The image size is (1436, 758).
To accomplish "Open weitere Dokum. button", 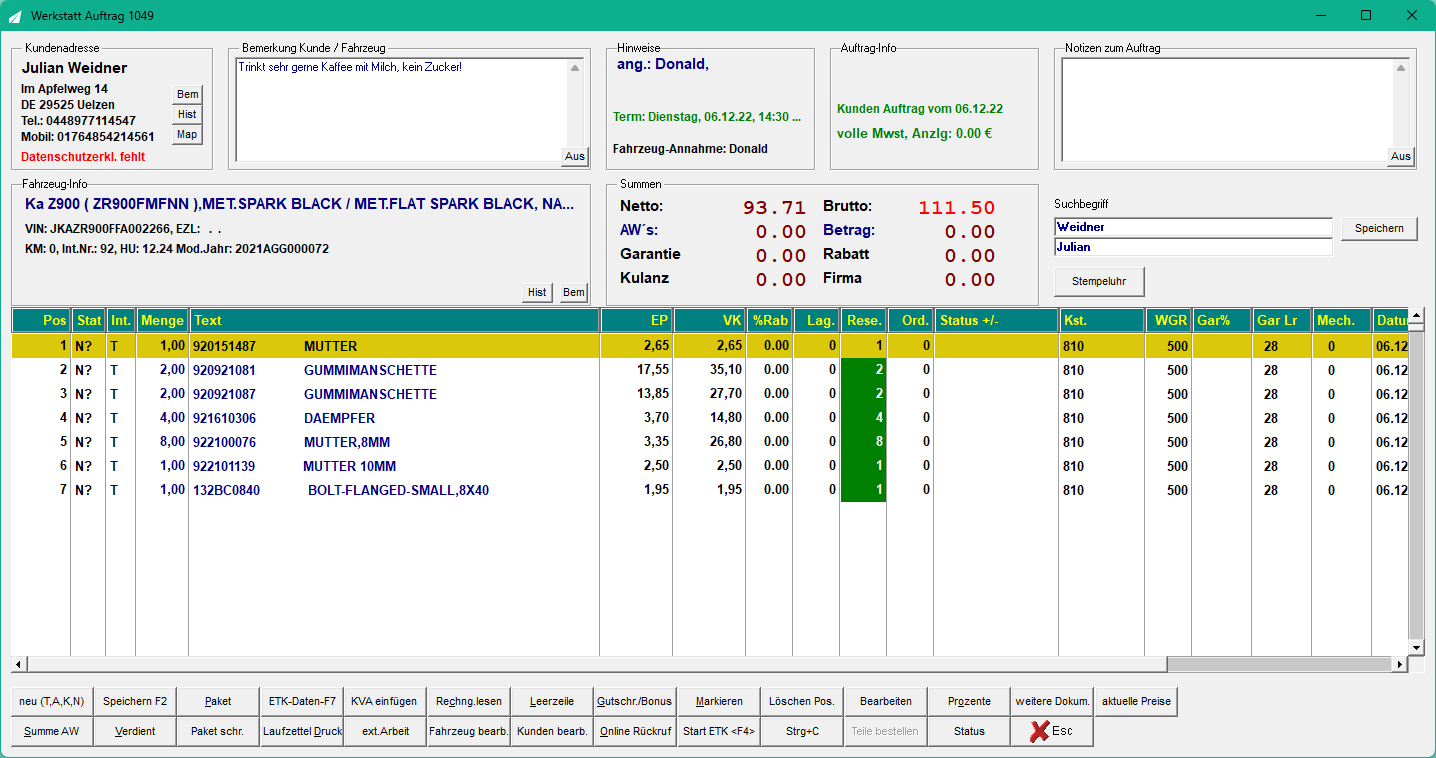I will point(1052,702).
